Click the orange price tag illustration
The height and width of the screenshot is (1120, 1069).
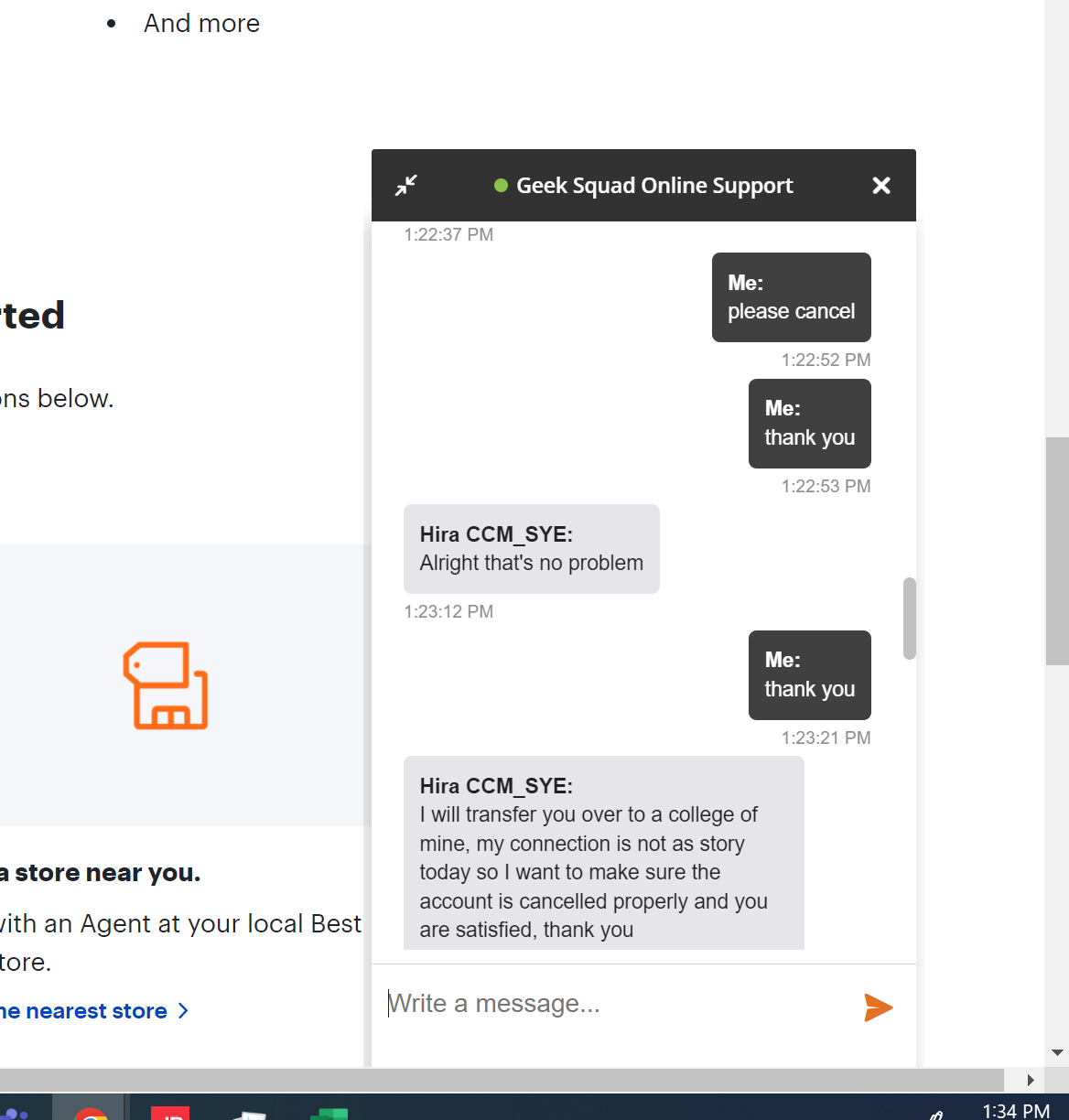coord(166,685)
